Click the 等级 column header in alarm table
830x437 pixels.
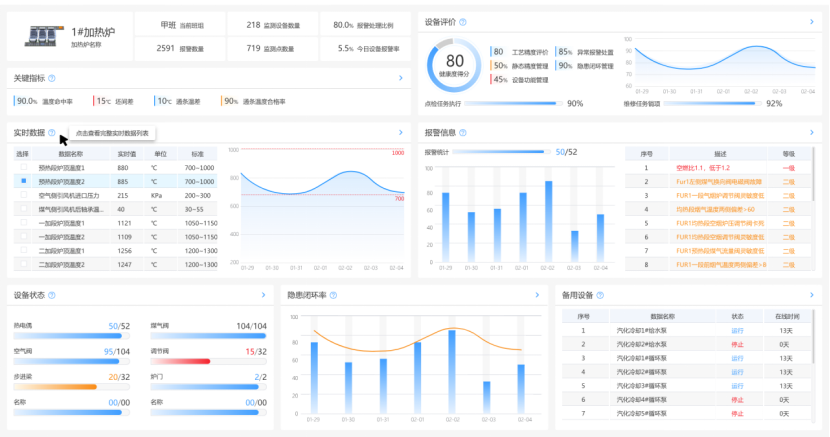click(787, 154)
